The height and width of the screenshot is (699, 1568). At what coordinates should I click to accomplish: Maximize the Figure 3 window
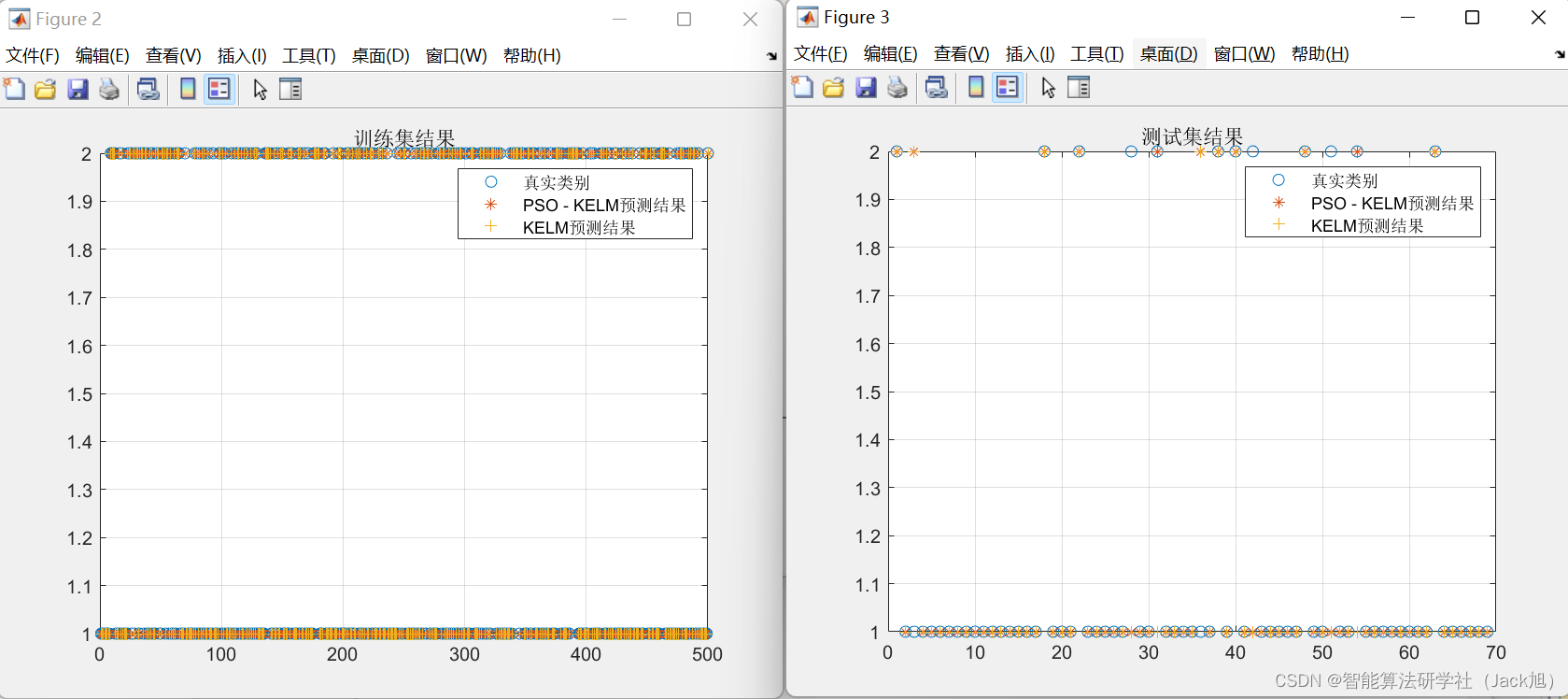point(1472,17)
